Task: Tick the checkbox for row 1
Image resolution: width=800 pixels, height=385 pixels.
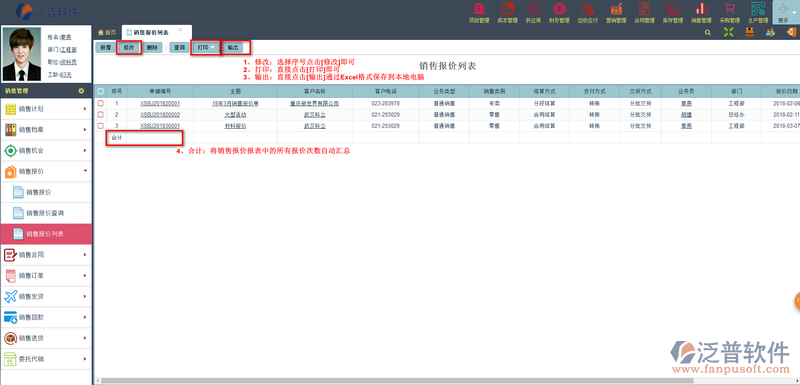Action: (101, 103)
